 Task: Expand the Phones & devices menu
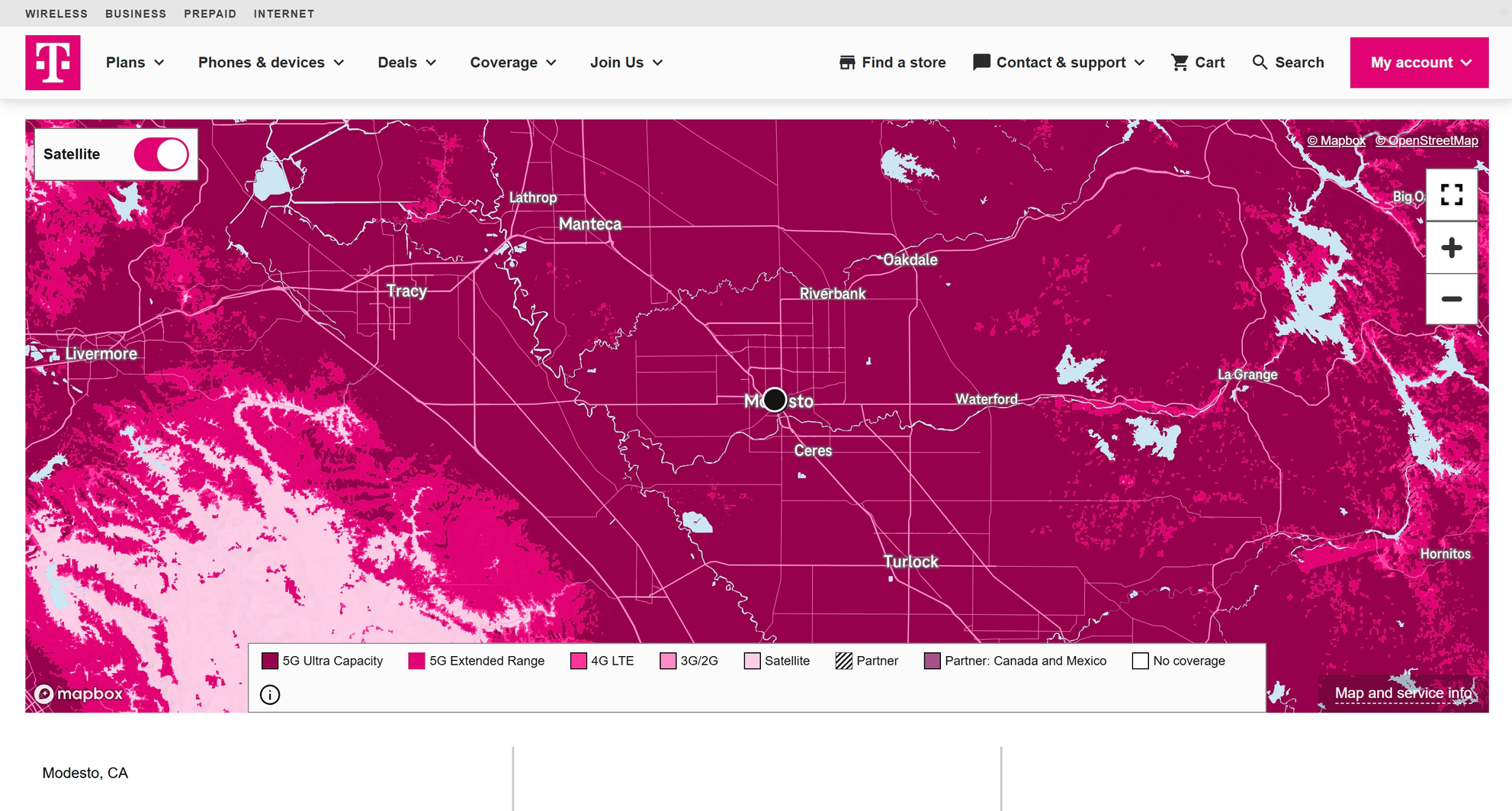click(271, 63)
